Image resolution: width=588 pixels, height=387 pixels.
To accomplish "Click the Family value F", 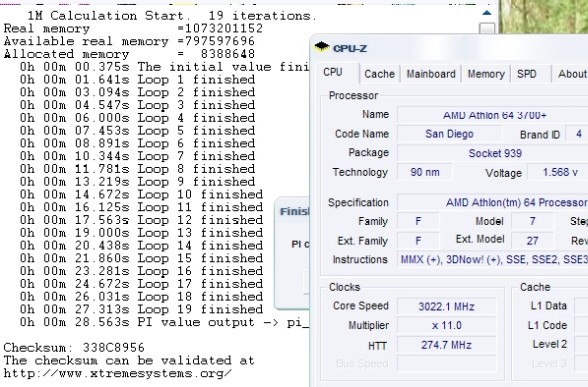I will (x=418, y=221).
